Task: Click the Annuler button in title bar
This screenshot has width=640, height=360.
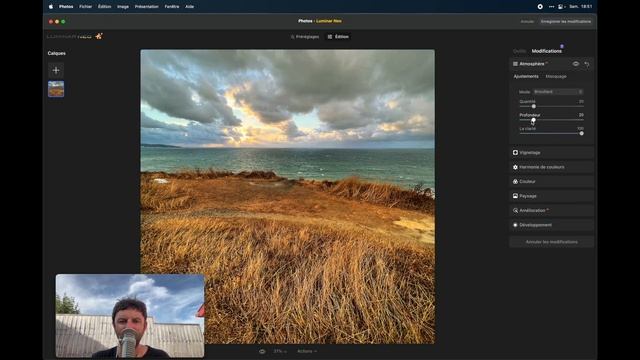Action: click(527, 21)
